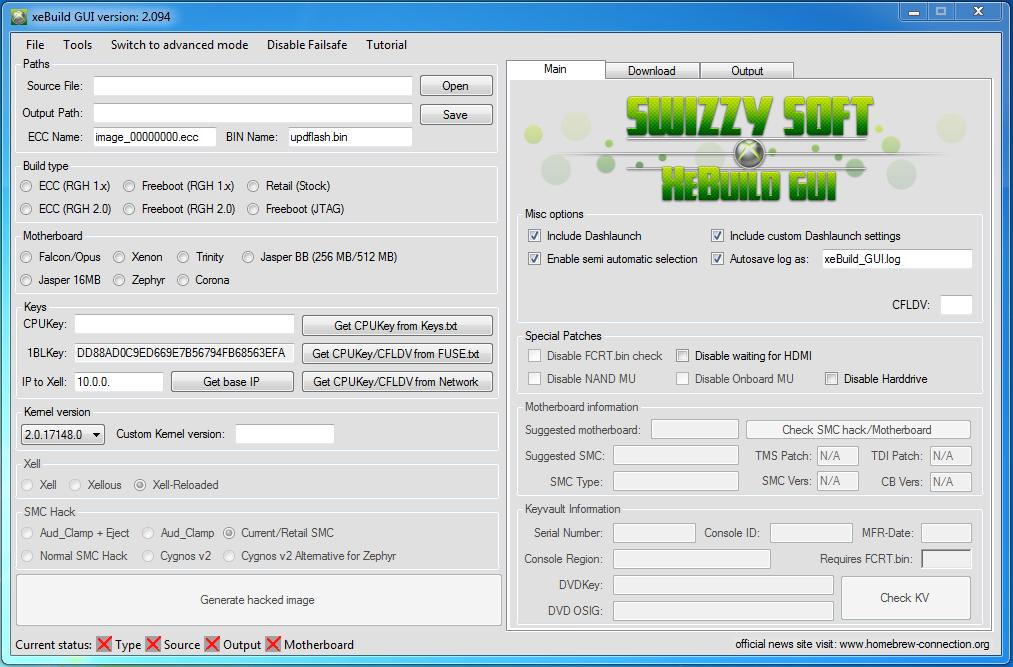
Task: Click inside the CPUKey input field
Action: (x=184, y=325)
